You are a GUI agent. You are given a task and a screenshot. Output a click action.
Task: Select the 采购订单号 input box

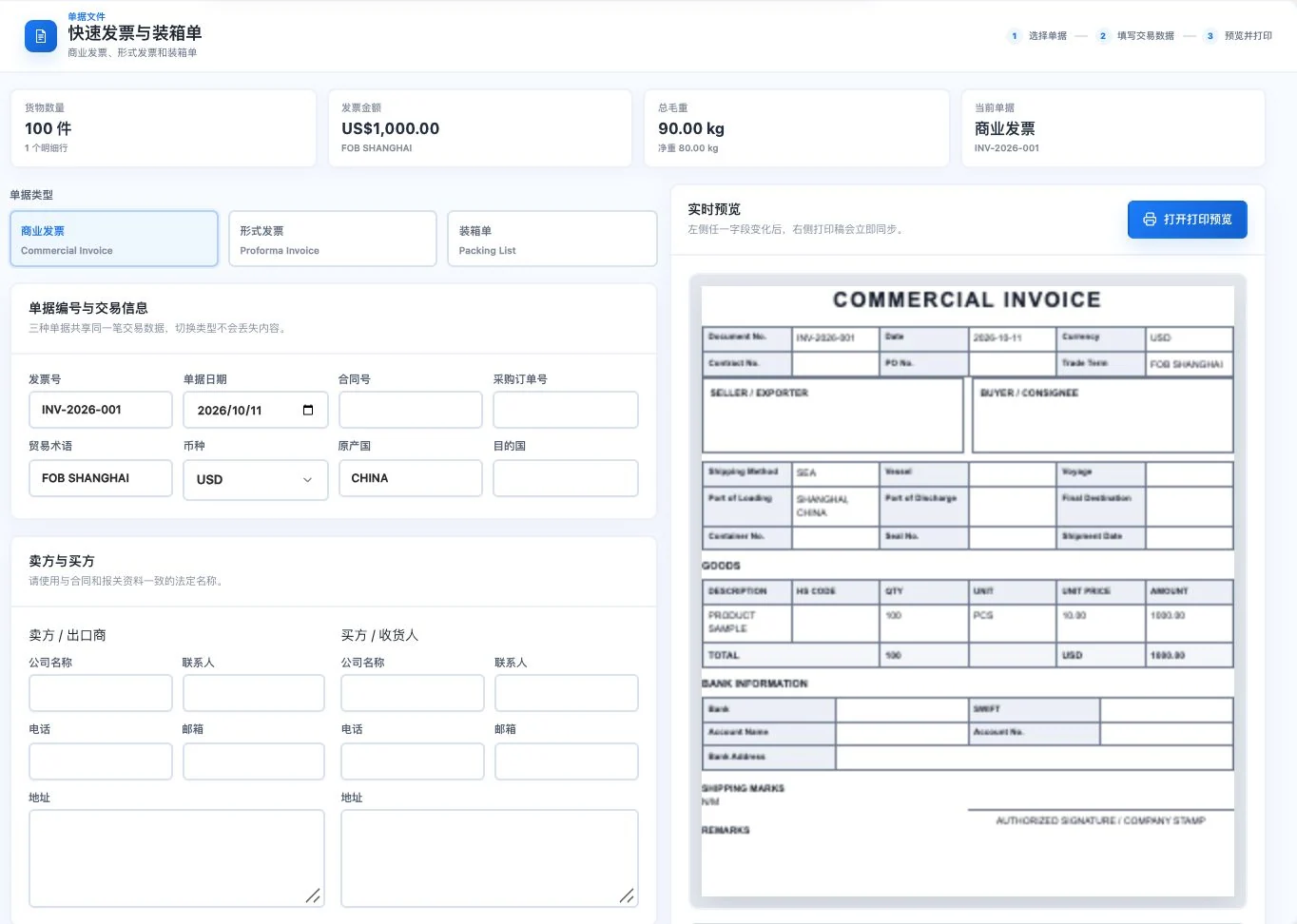tap(566, 410)
